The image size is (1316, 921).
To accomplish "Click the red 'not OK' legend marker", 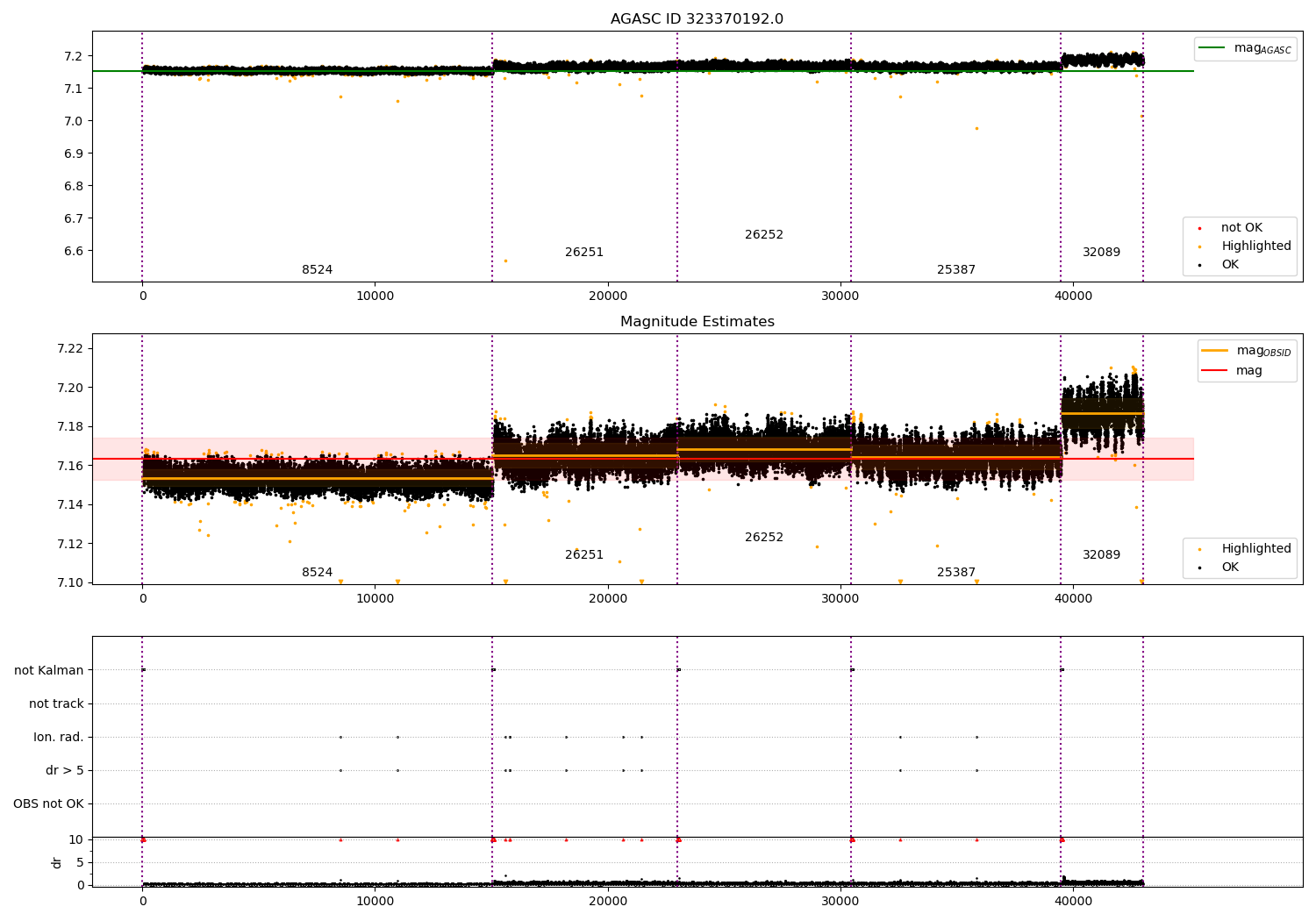I will point(1199,228).
